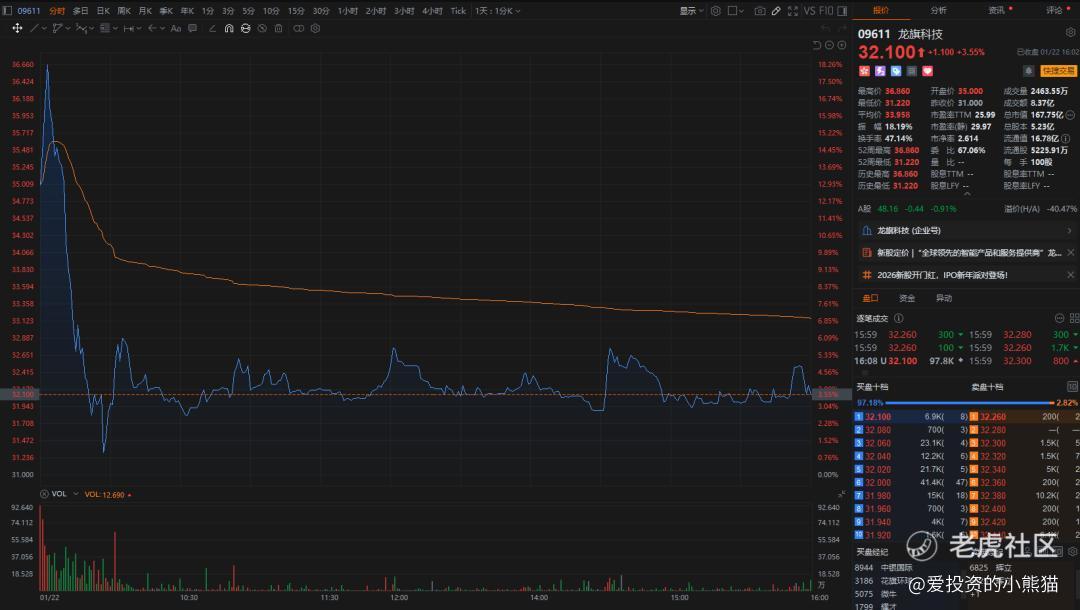Viewport: 1080px width, 610px height.
Task: Open the 资讯 news tab
Action: click(997, 10)
